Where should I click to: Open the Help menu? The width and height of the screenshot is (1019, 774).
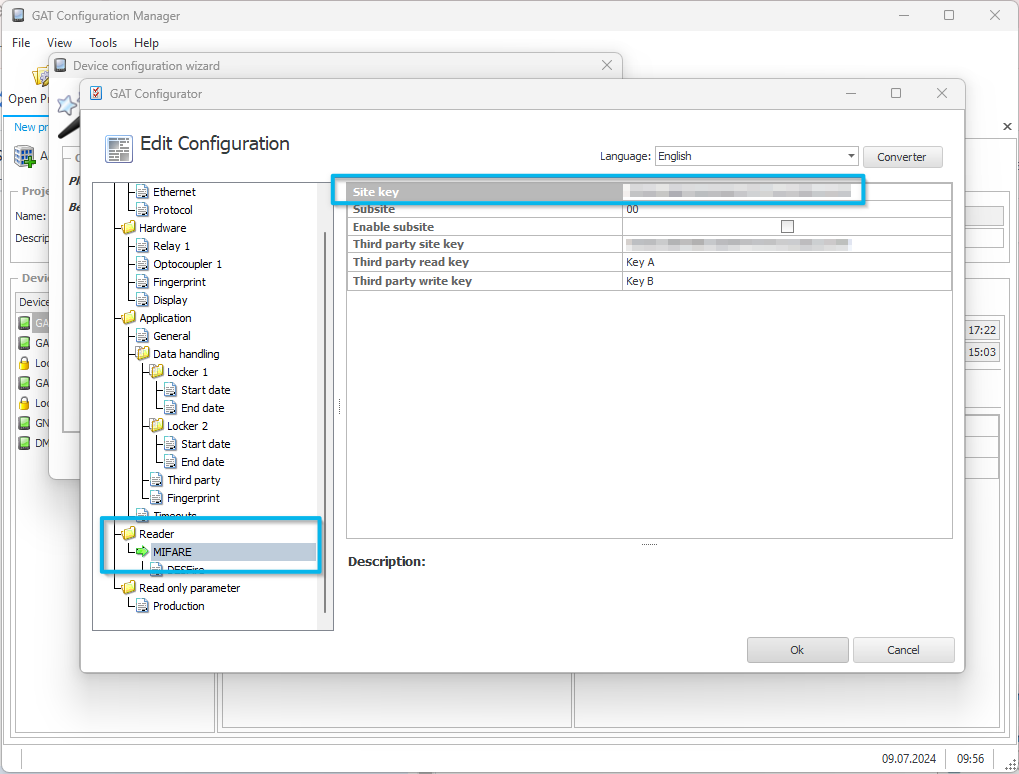146,43
